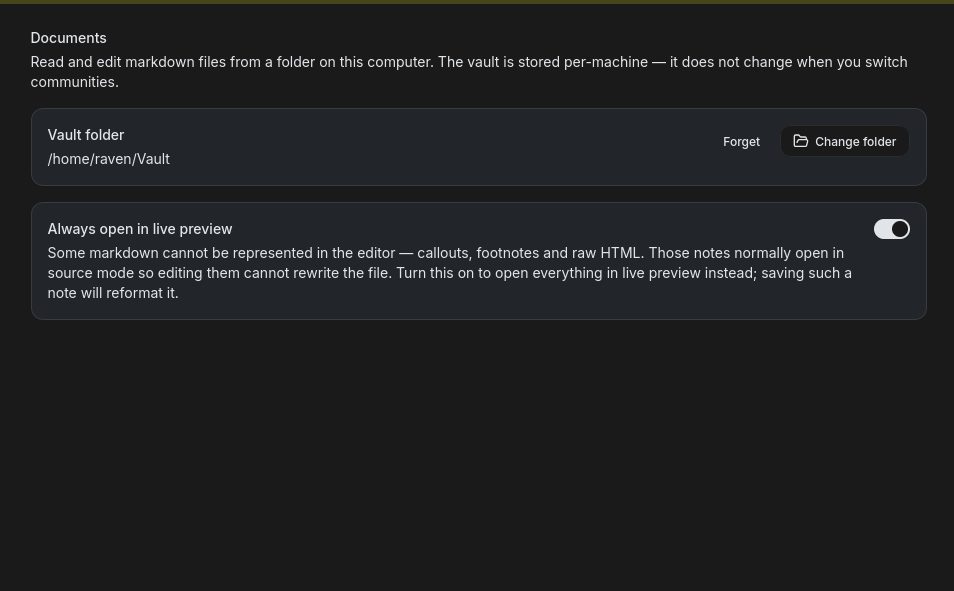Click the open-folder icon beside Change folder
The width and height of the screenshot is (954, 591).
pos(801,141)
